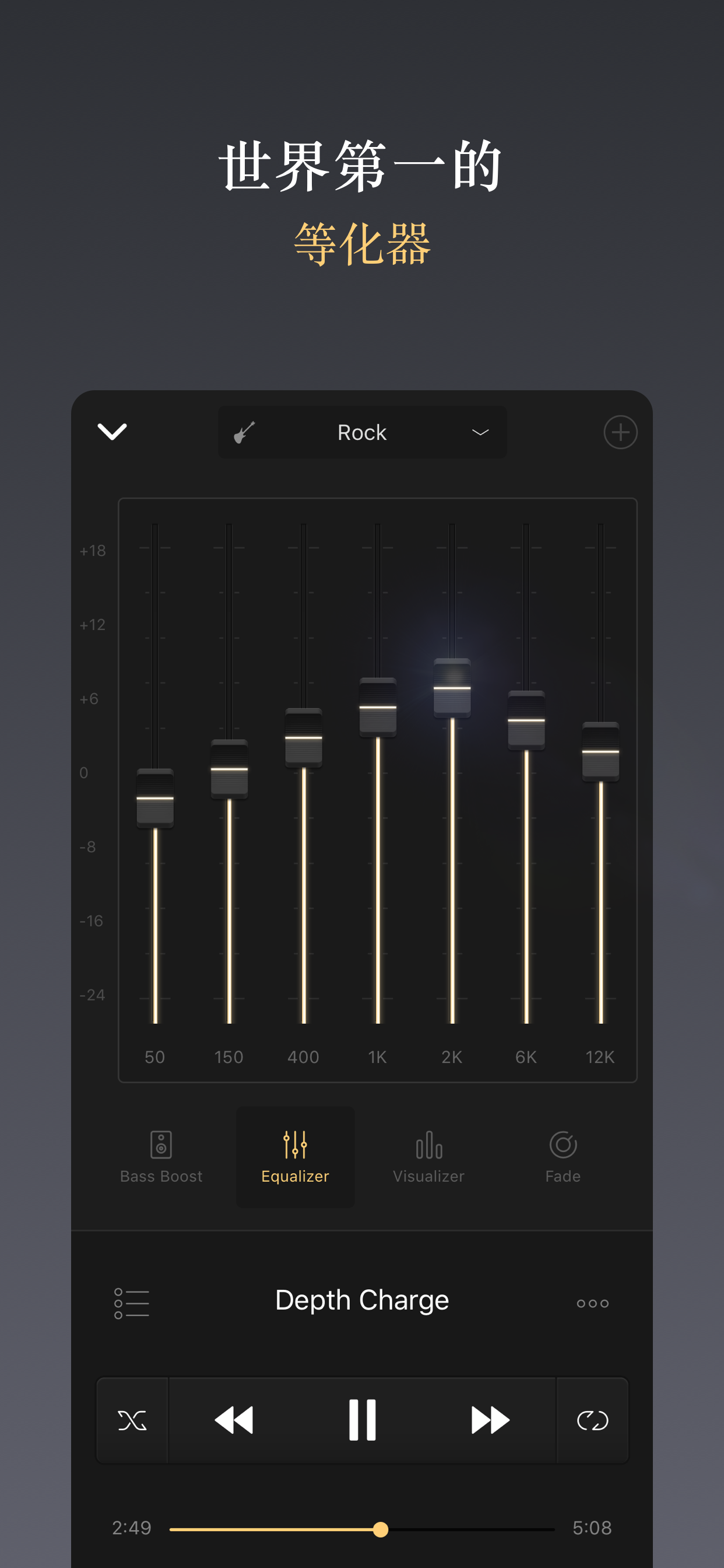The image size is (724, 1568).
Task: Collapse the equalizer panel with the down chevron
Action: click(112, 432)
